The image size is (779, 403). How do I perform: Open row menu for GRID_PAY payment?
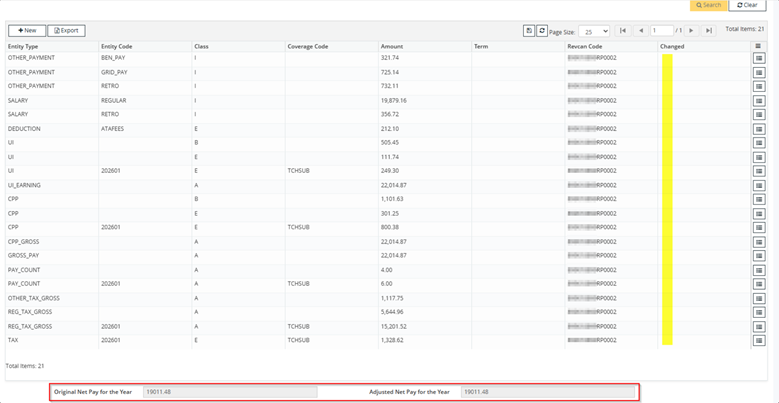pyautogui.click(x=759, y=73)
